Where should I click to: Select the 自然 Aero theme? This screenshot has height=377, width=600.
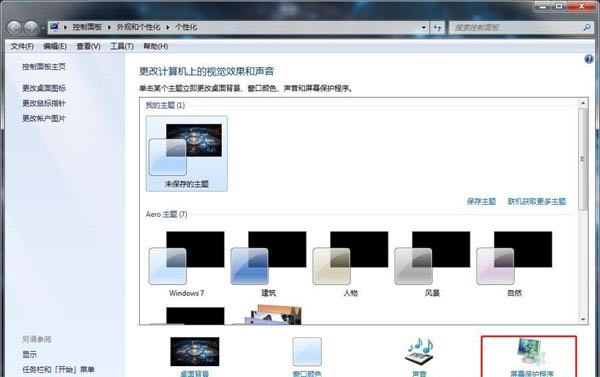(514, 264)
